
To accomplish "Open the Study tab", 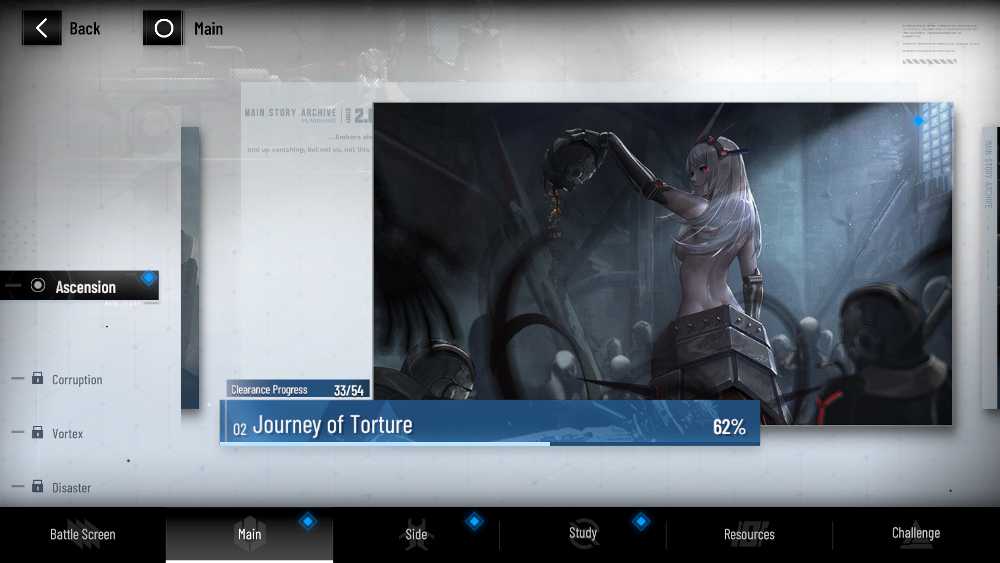I will pyautogui.click(x=583, y=534).
